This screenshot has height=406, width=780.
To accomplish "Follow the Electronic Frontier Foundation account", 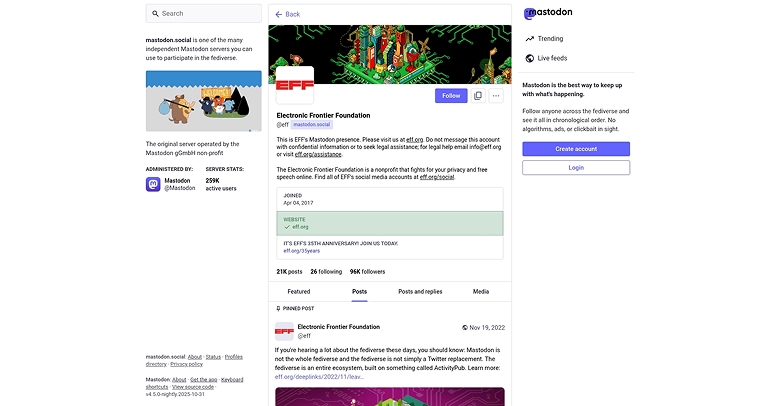I will [451, 96].
